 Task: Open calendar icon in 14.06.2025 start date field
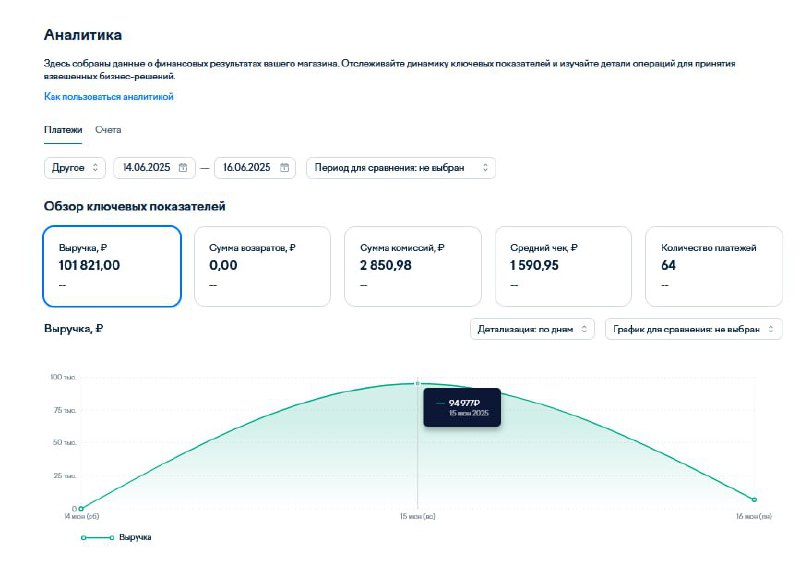click(183, 167)
